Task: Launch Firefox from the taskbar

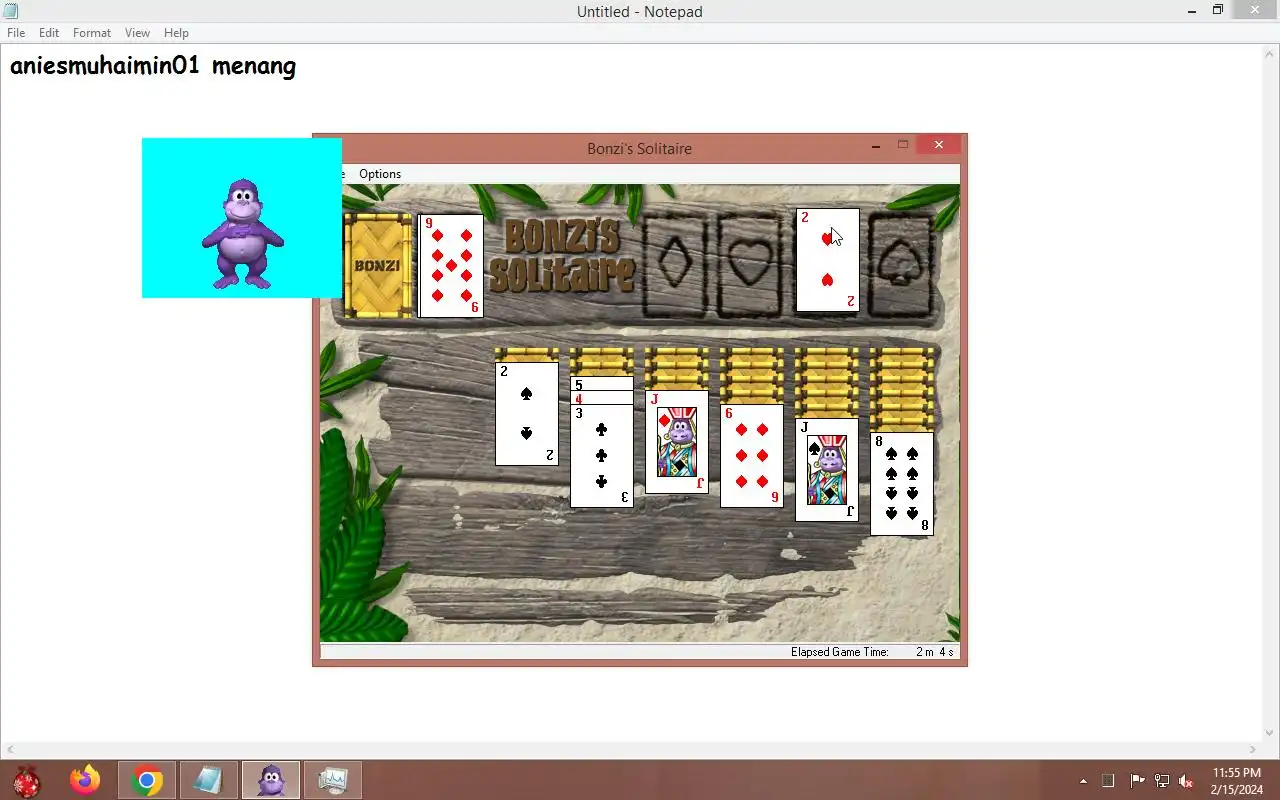Action: [x=85, y=780]
